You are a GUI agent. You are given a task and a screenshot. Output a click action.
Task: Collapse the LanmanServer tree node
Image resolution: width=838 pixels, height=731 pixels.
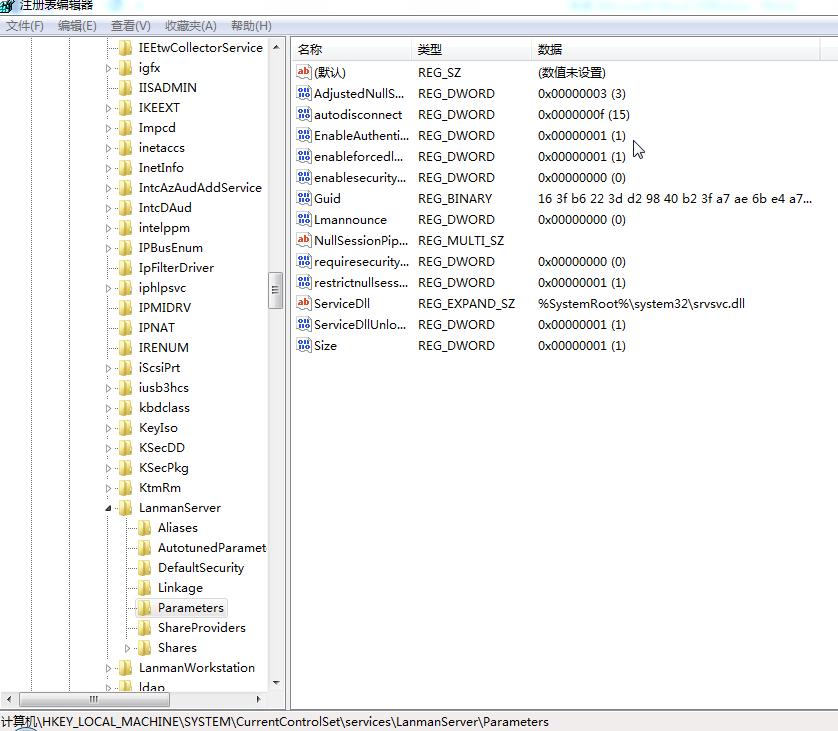coord(106,507)
